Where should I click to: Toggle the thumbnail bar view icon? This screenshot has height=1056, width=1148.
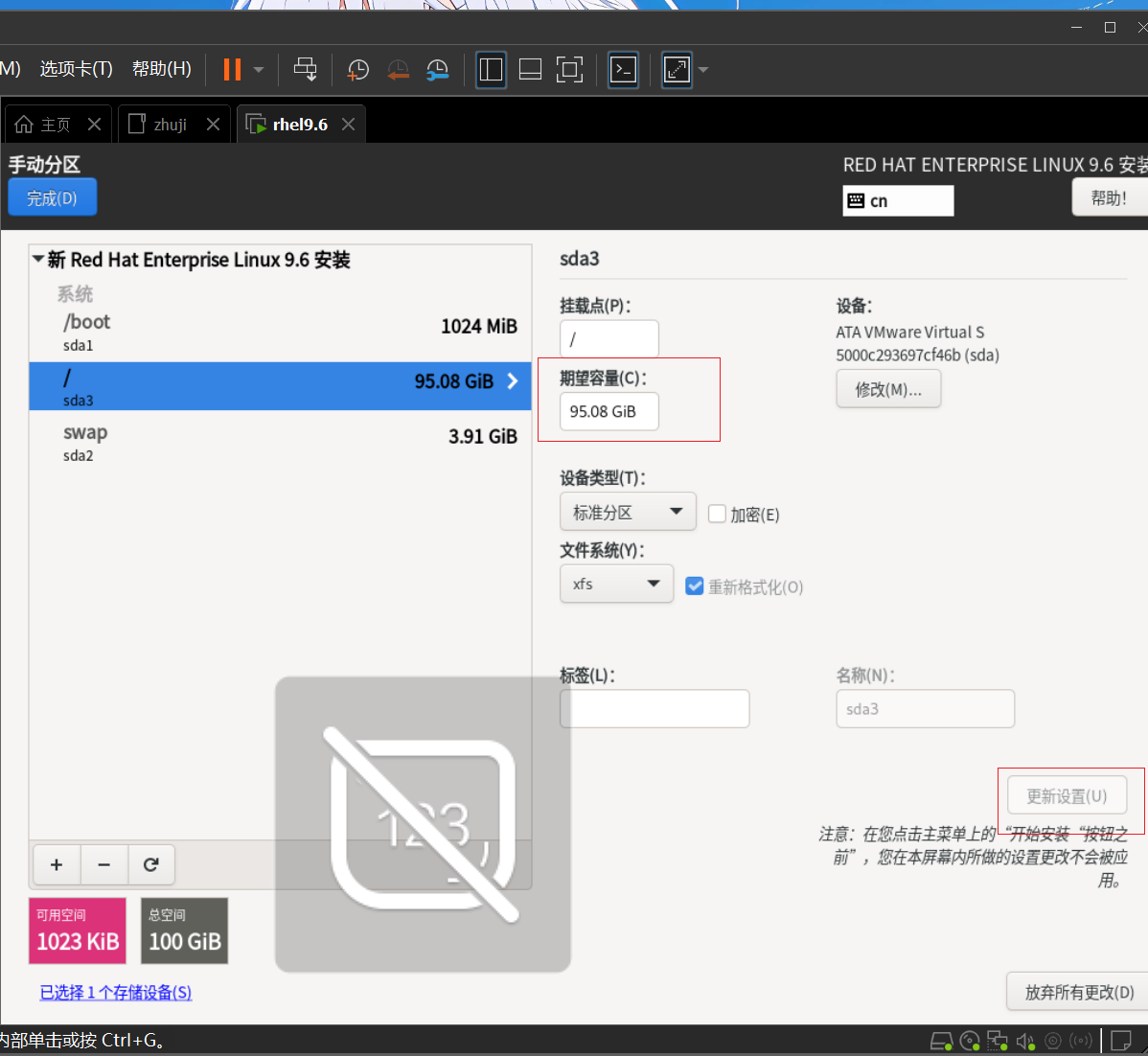(529, 70)
